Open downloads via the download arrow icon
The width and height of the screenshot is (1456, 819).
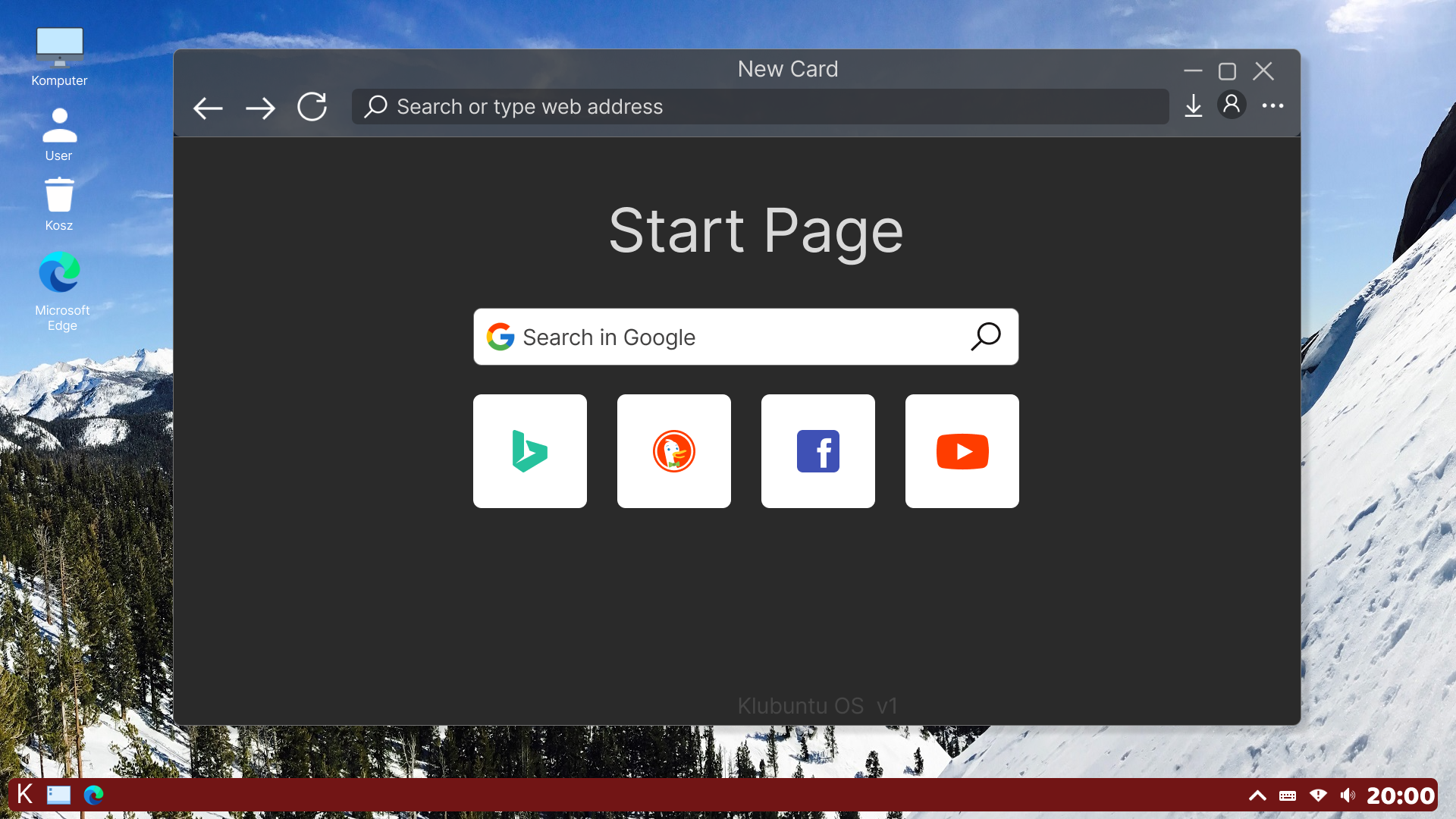(x=1193, y=105)
